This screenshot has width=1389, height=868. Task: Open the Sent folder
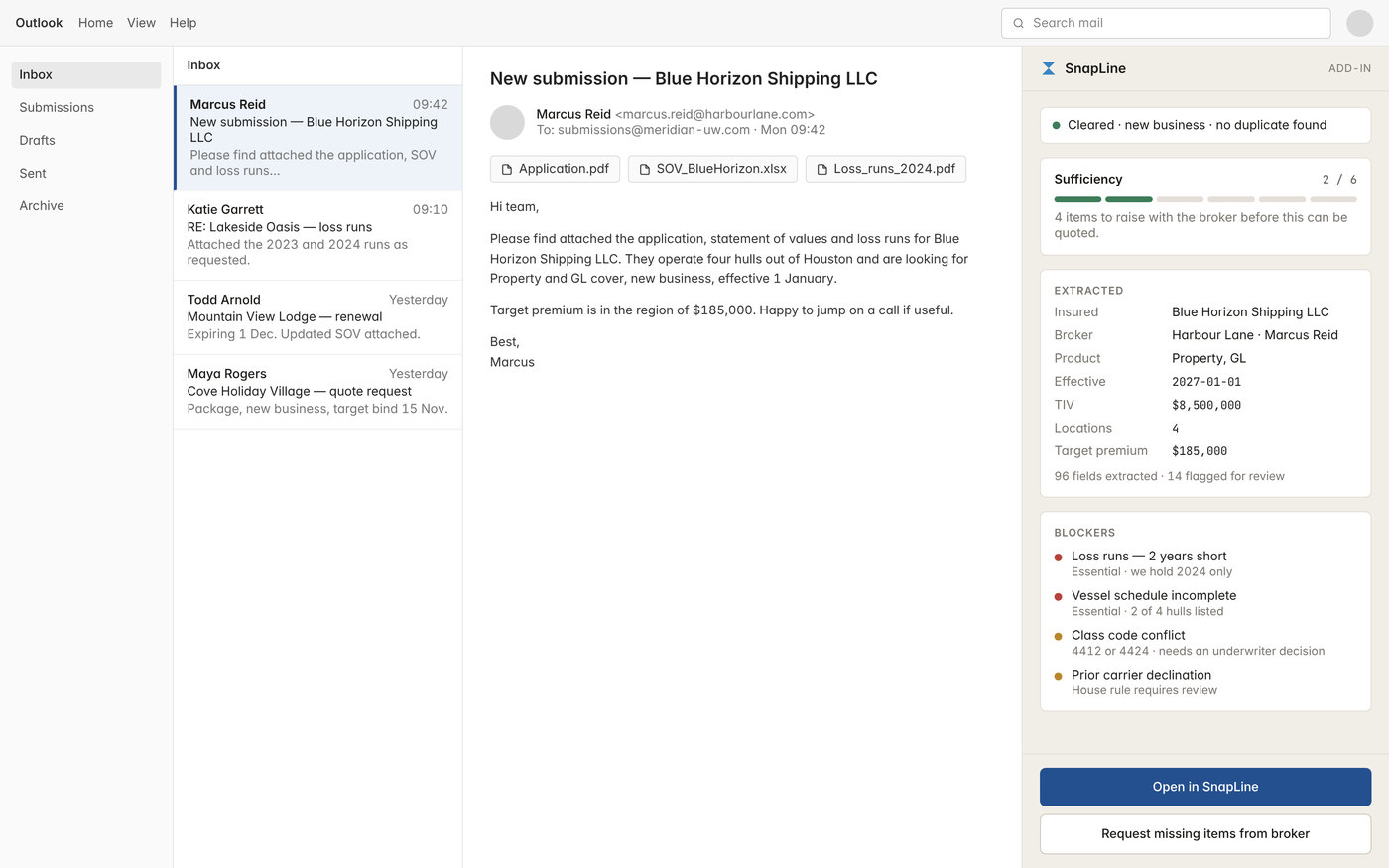click(x=86, y=173)
